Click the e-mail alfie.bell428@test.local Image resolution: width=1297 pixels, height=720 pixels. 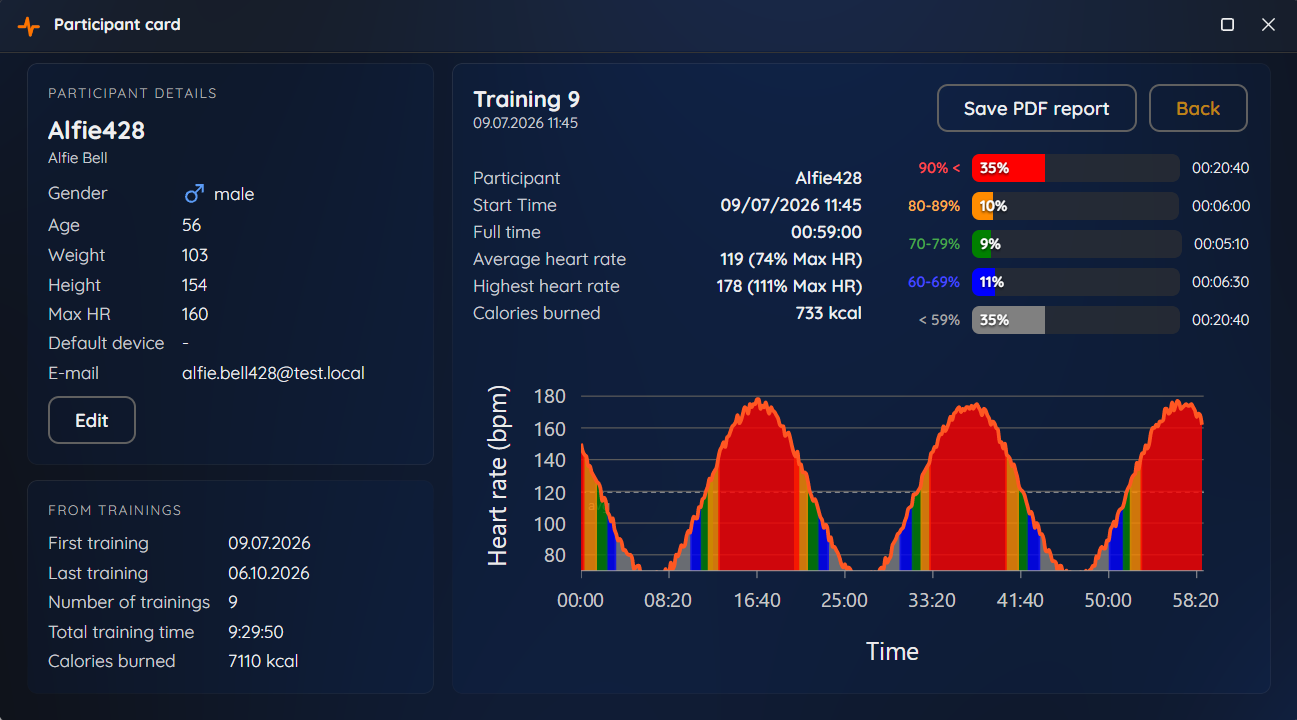tap(273, 373)
